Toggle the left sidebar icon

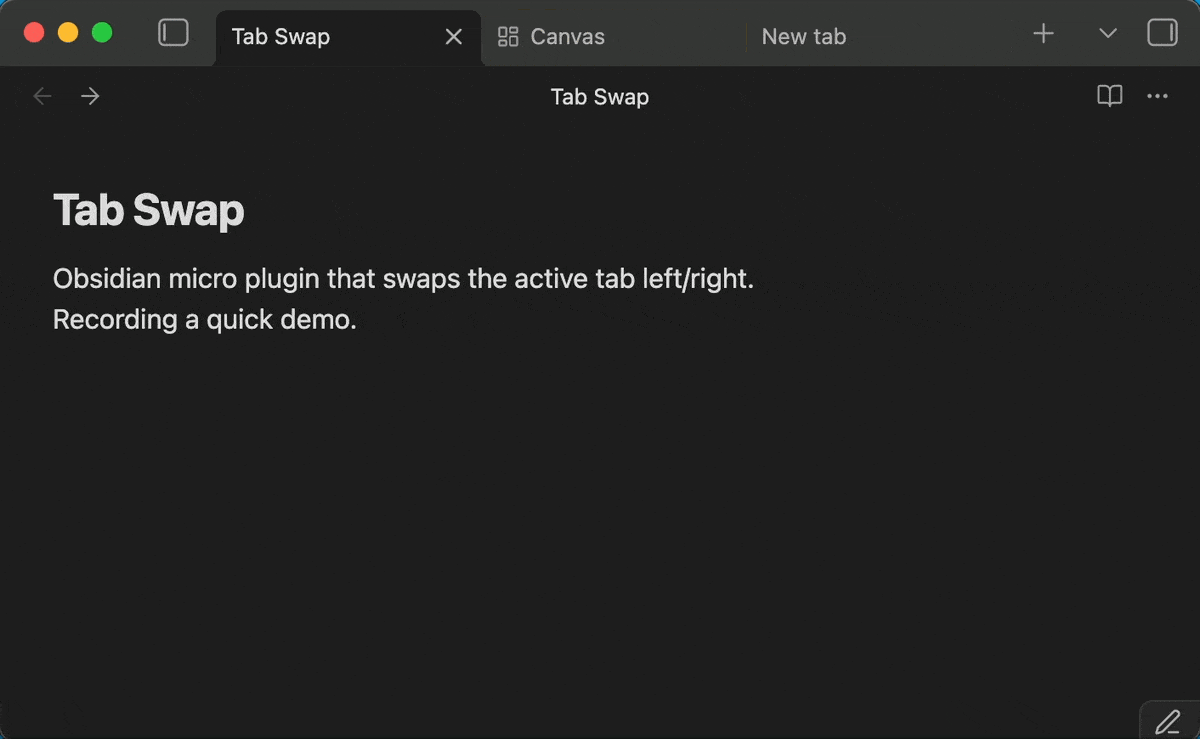click(x=173, y=33)
